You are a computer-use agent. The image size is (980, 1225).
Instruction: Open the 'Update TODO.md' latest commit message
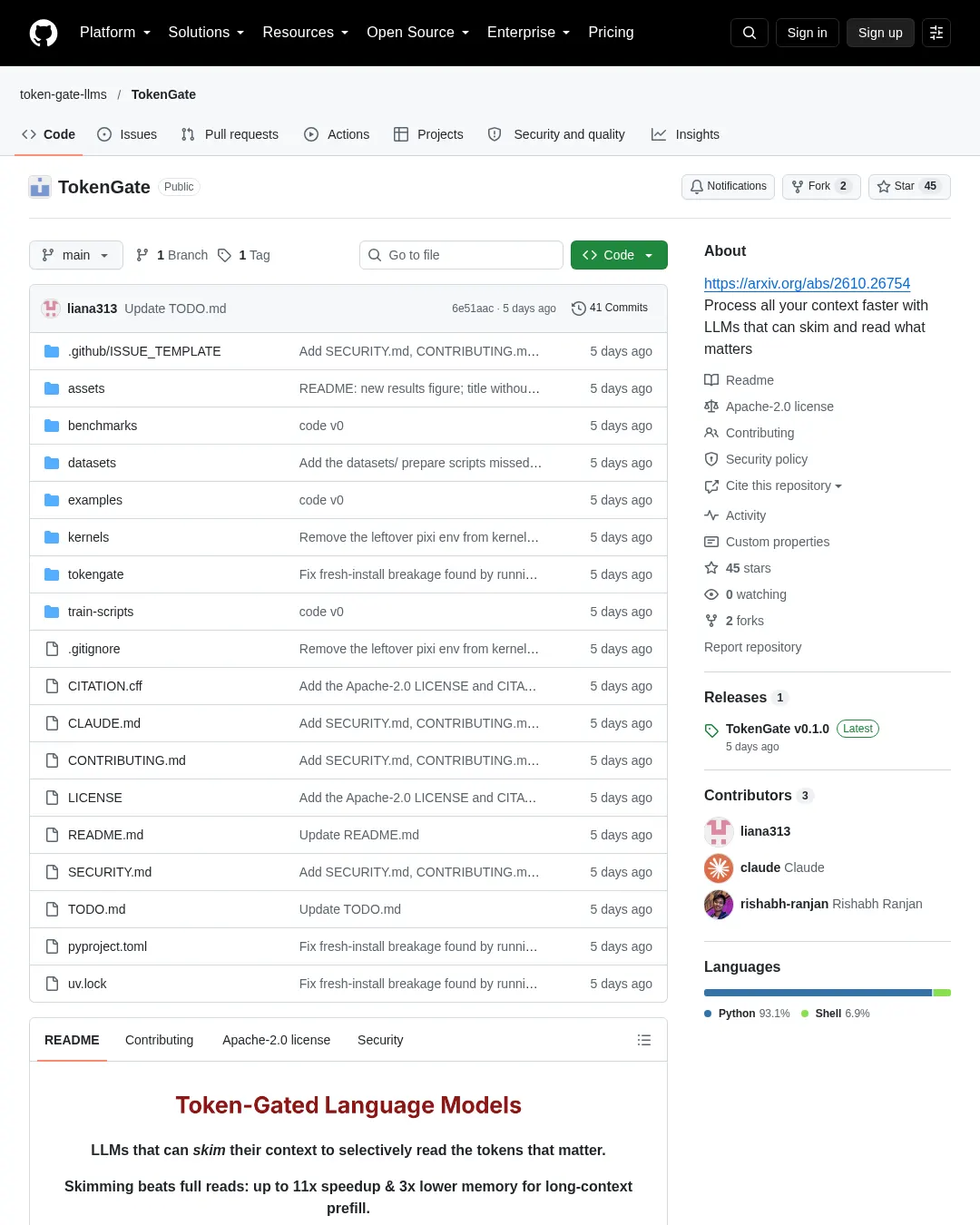point(175,309)
